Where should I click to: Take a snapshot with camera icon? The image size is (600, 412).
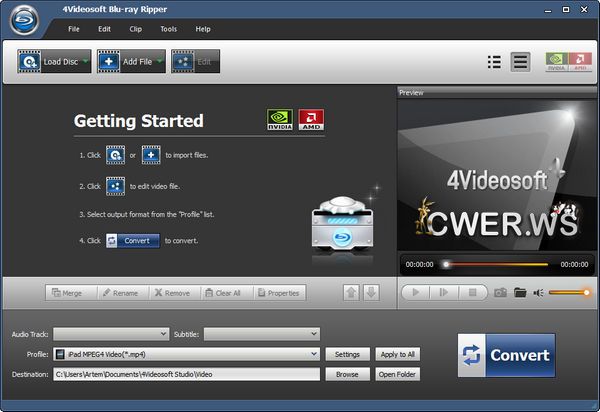click(500, 293)
